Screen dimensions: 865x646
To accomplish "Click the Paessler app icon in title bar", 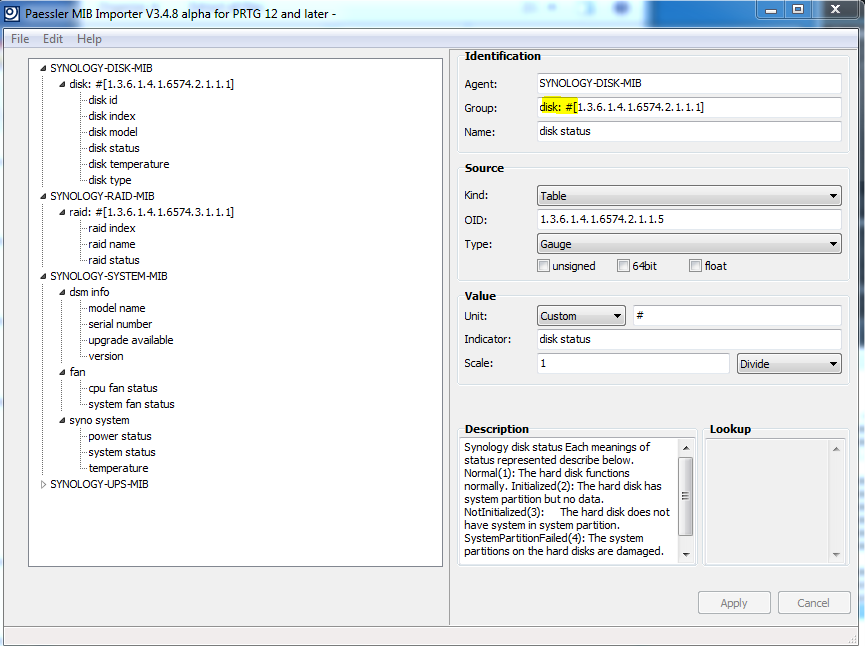I will click(x=12, y=13).
